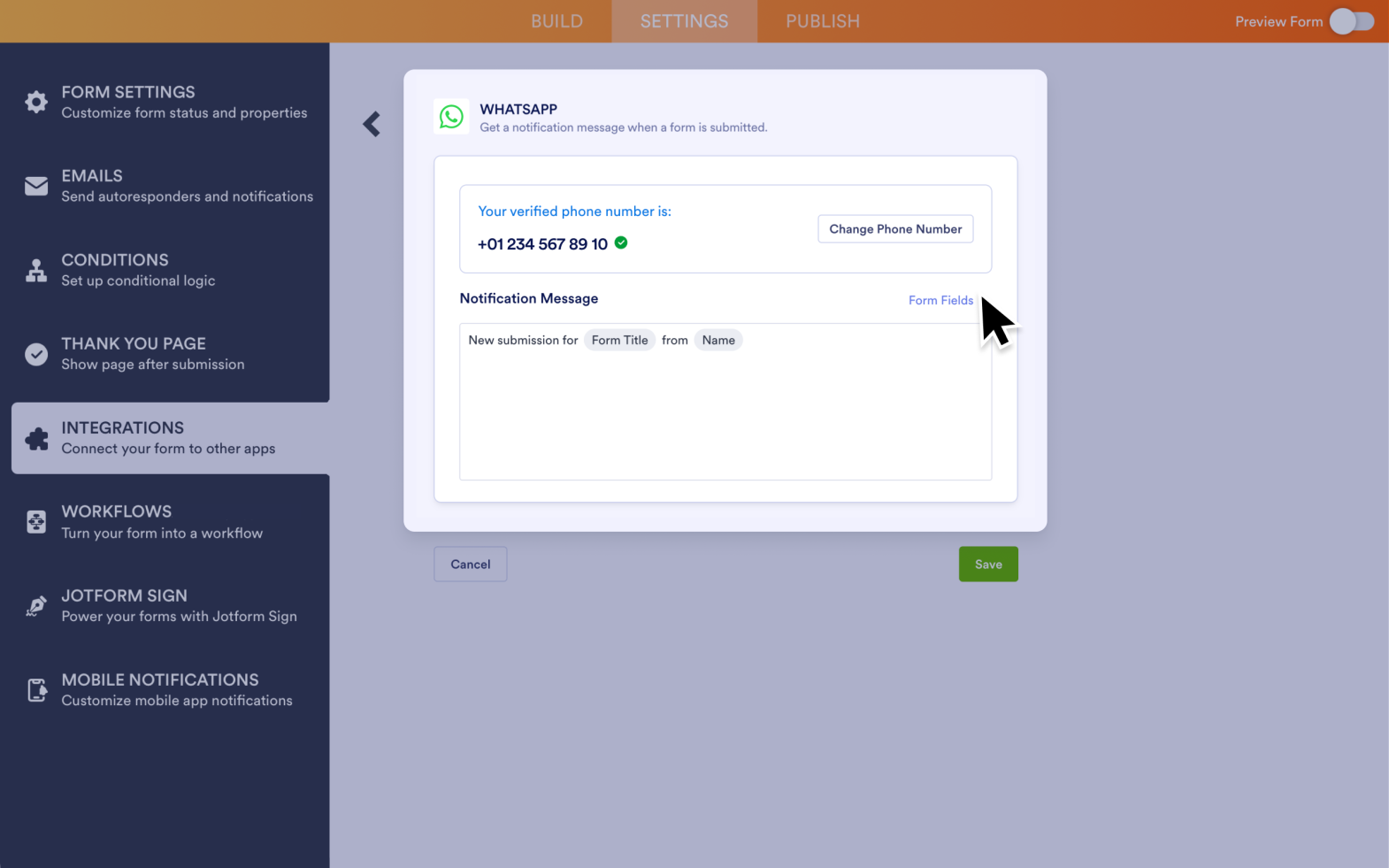The width and height of the screenshot is (1389, 868).
Task: Click the Mobile Notifications phone icon
Action: pyautogui.click(x=36, y=690)
